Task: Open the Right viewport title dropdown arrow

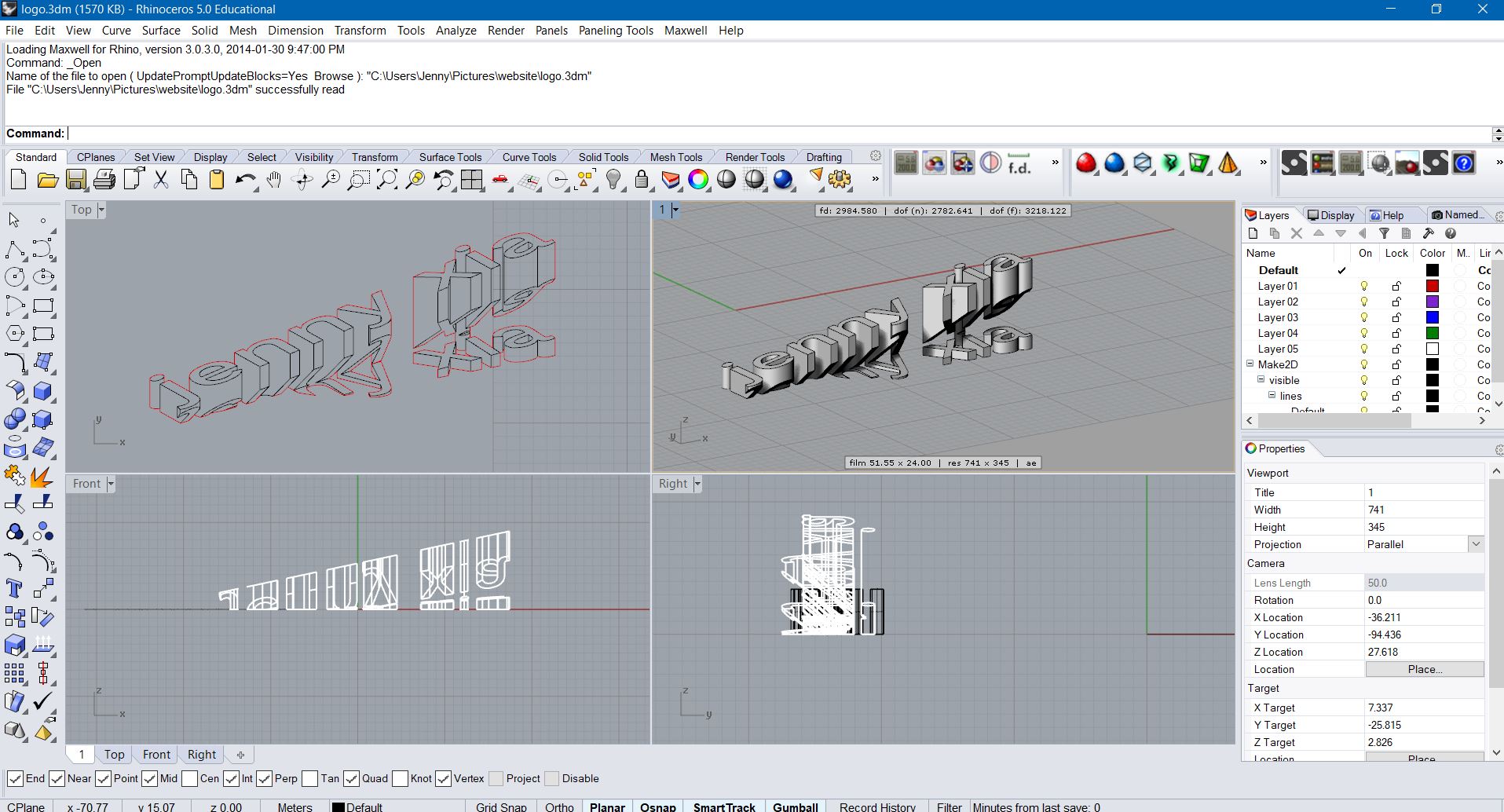Action: coord(697,484)
